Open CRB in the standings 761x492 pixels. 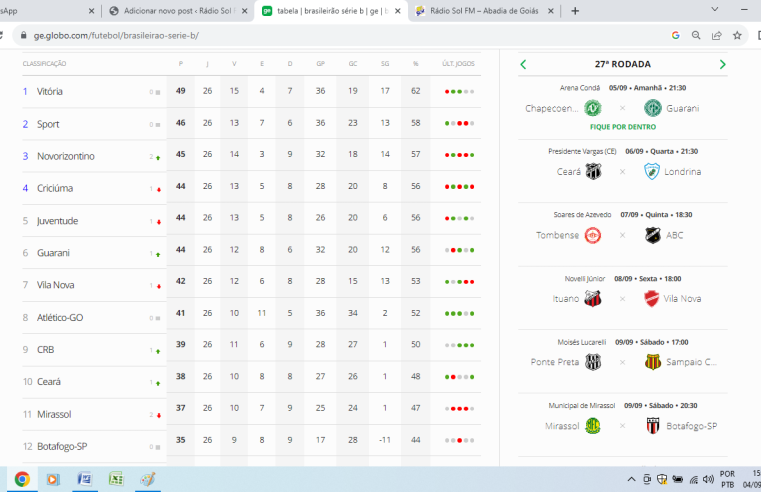point(46,349)
